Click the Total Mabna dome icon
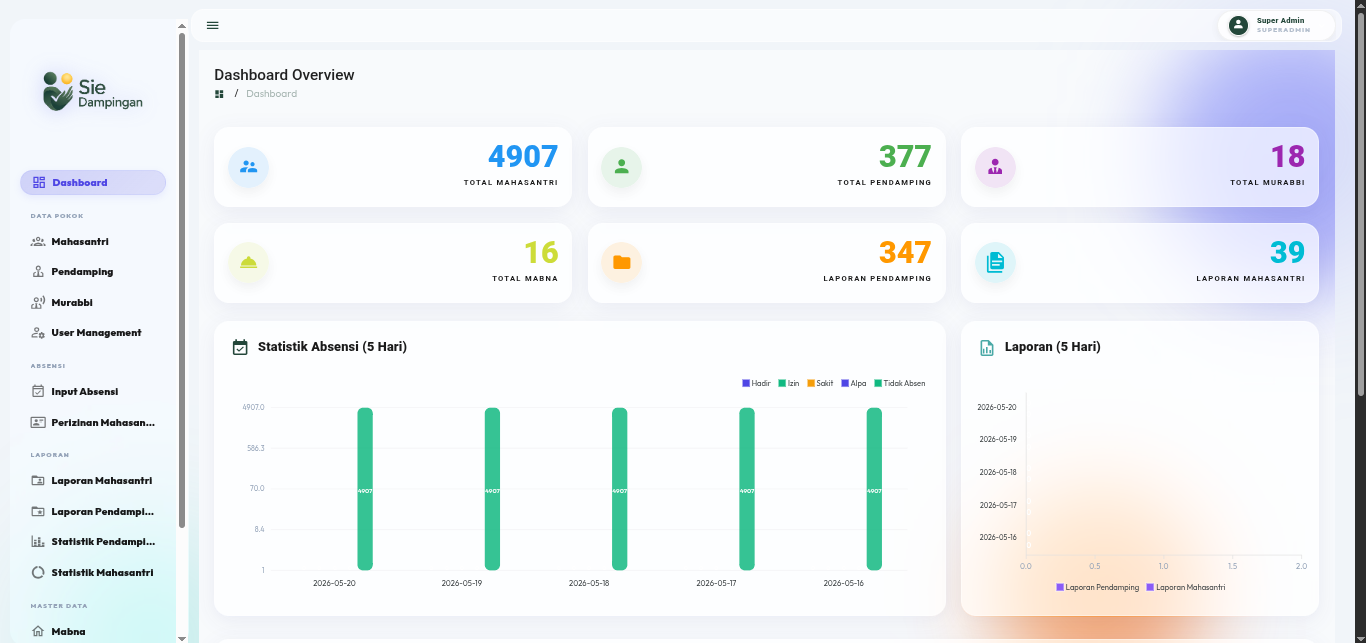 (248, 263)
